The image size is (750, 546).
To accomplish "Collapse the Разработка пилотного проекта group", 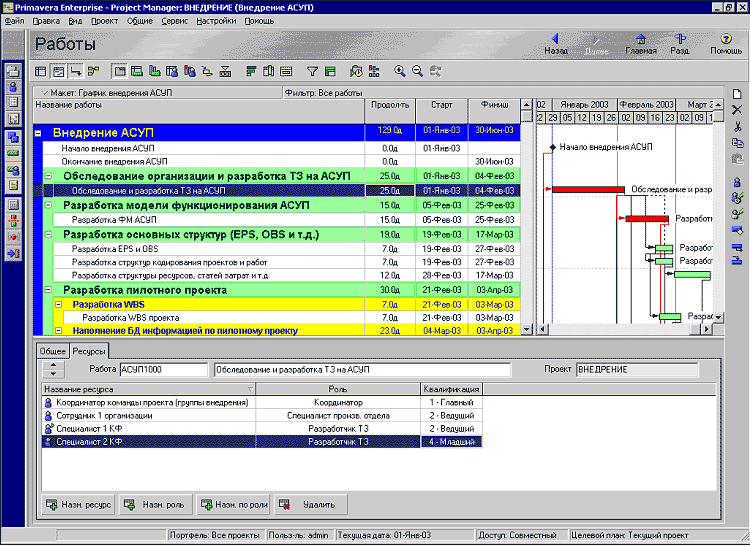I will click(x=48, y=290).
